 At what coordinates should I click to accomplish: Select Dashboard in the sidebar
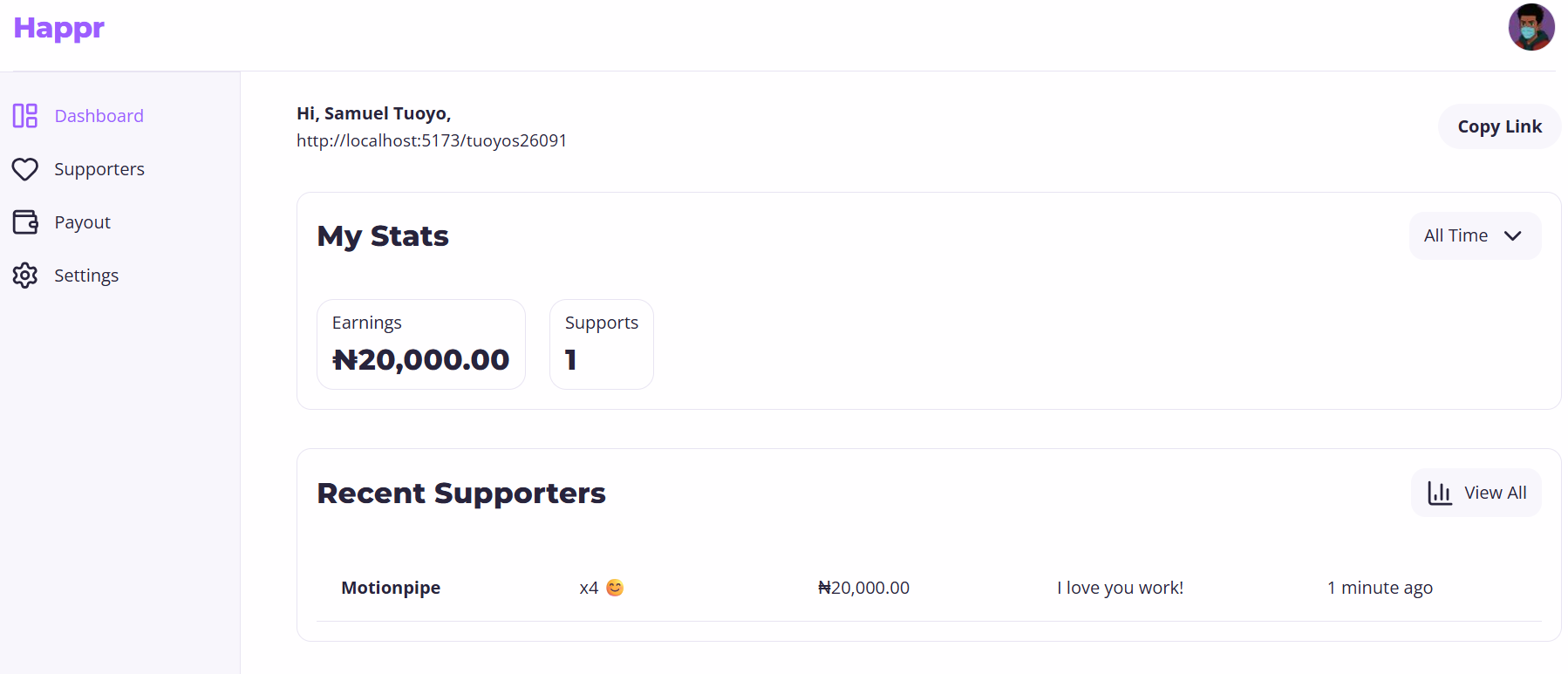click(99, 116)
